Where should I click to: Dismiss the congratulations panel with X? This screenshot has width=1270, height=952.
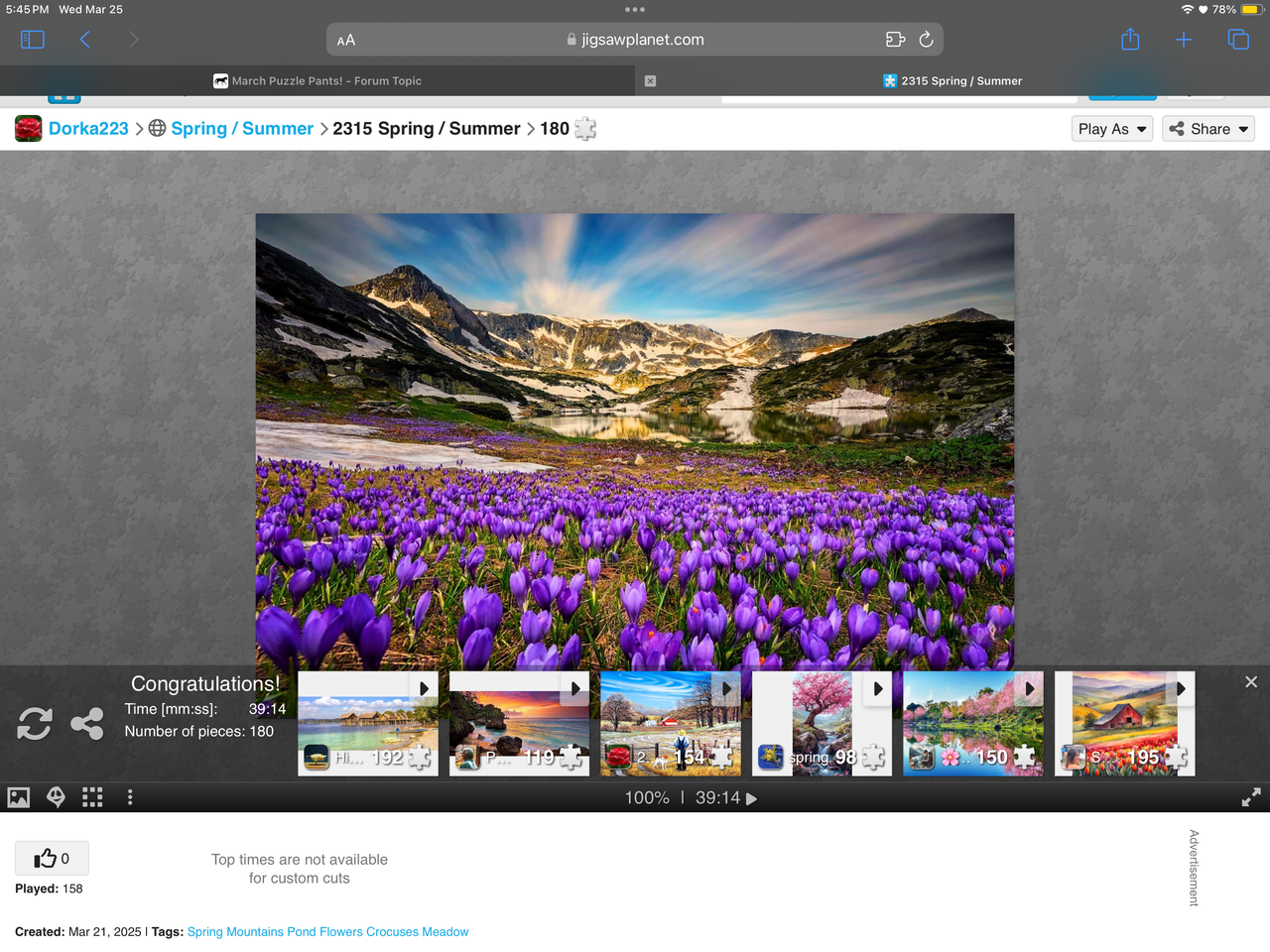point(1251,682)
